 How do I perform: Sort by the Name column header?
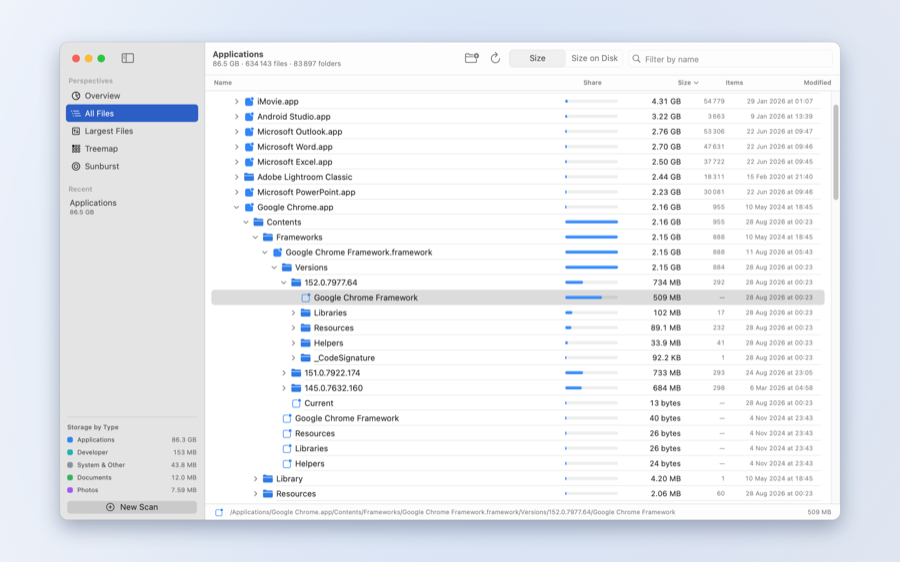click(223, 83)
